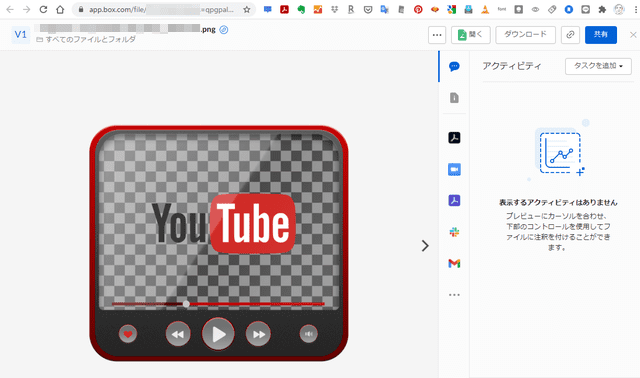Image resolution: width=640 pixels, height=378 pixels.
Task: Open the すべてのファイルとフォルダ breadcrumb link
Action: click(90, 40)
